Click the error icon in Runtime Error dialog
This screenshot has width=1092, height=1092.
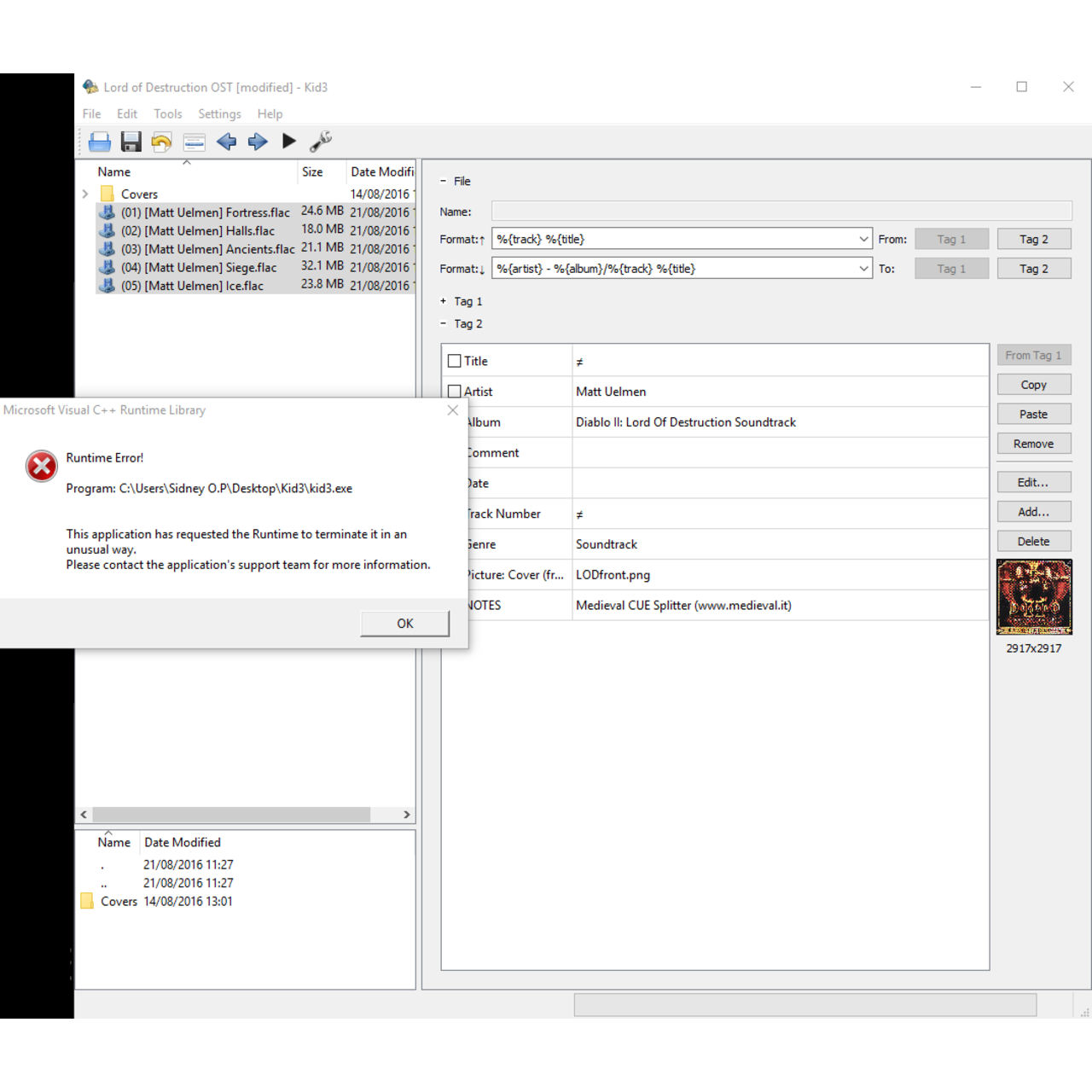41,466
